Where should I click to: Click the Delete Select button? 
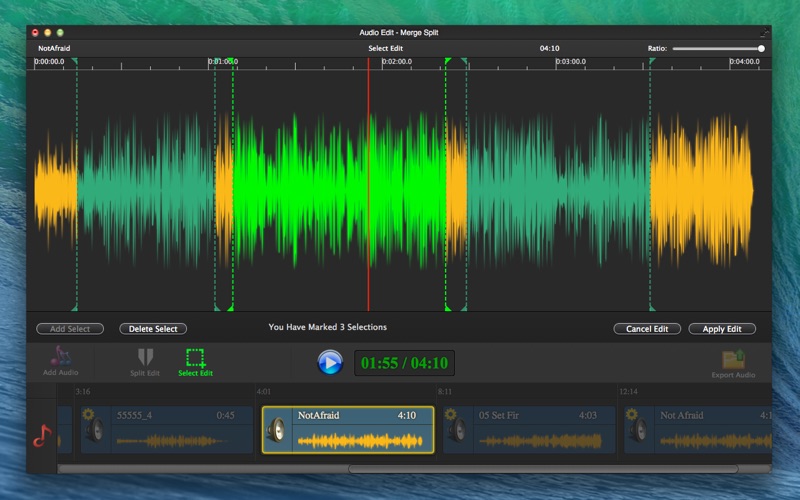pos(153,329)
